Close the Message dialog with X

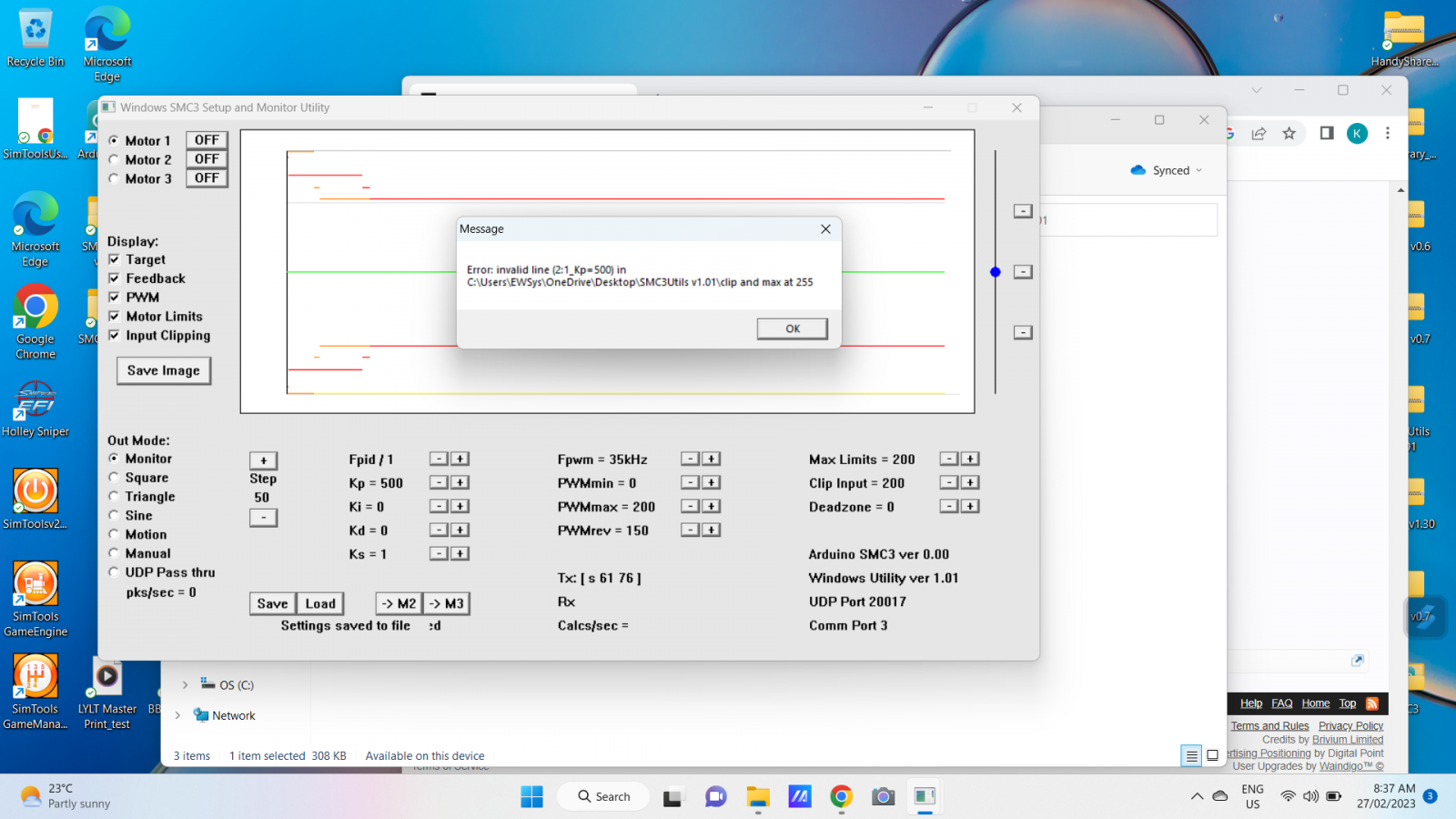[x=825, y=229]
